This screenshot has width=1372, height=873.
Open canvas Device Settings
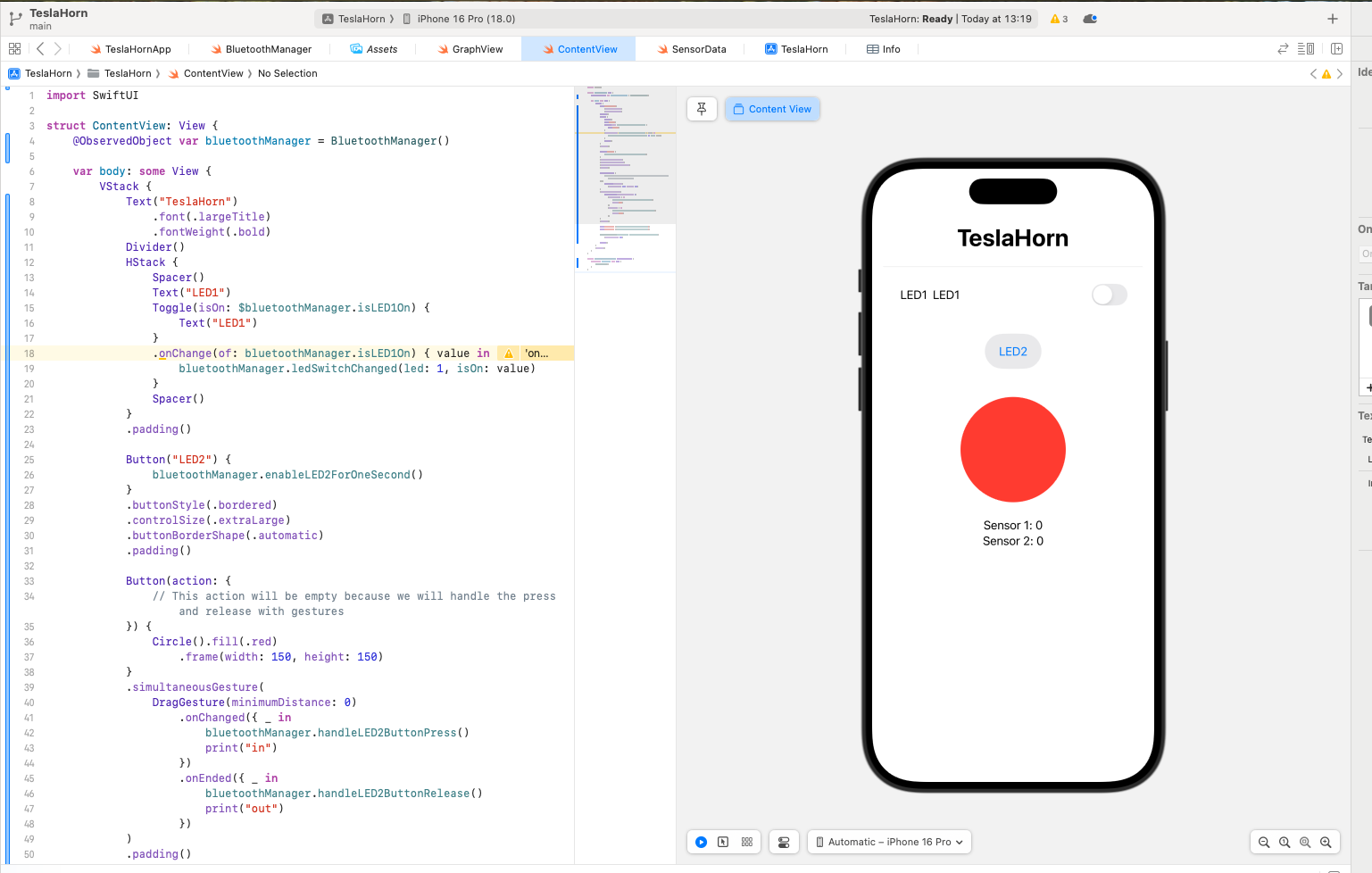(784, 842)
